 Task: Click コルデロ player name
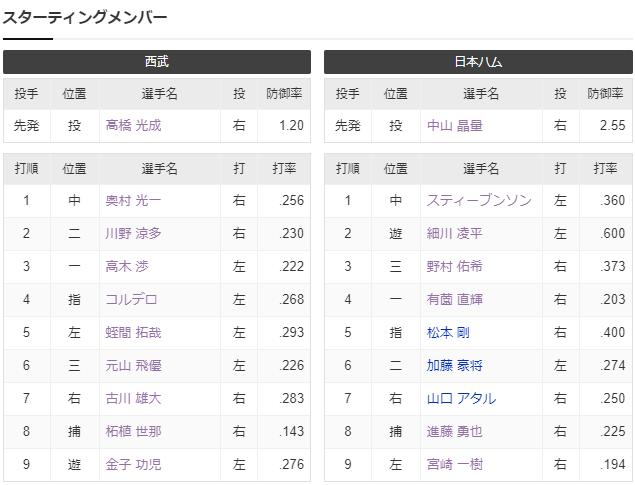[x=131, y=300]
